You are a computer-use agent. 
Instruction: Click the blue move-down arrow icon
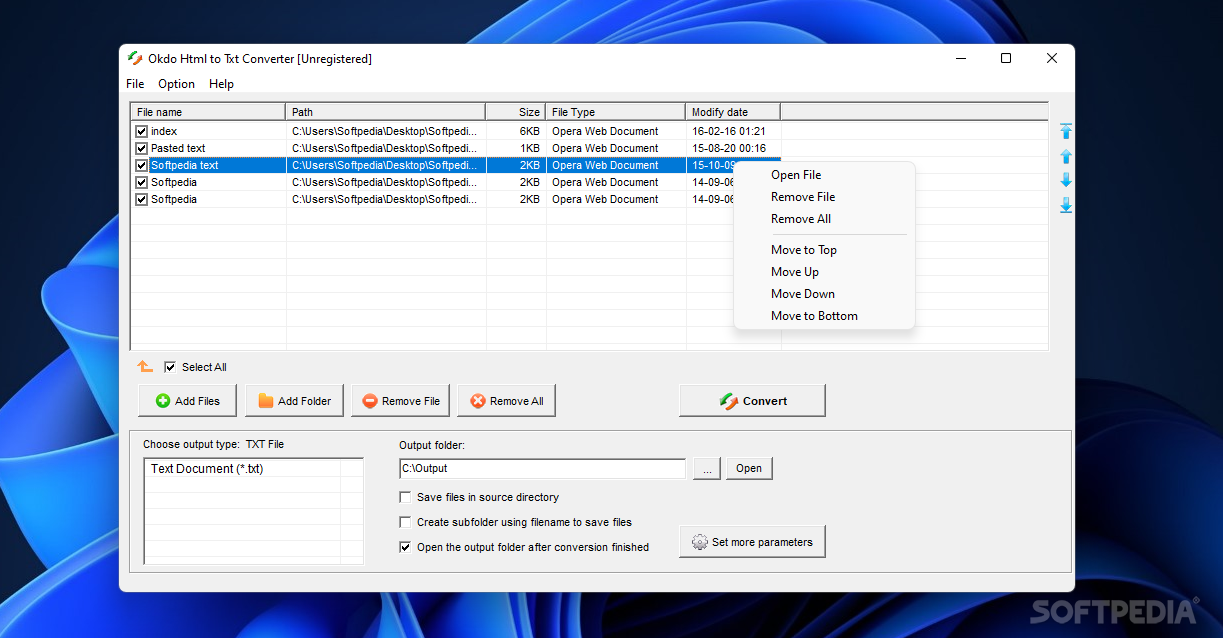point(1066,180)
